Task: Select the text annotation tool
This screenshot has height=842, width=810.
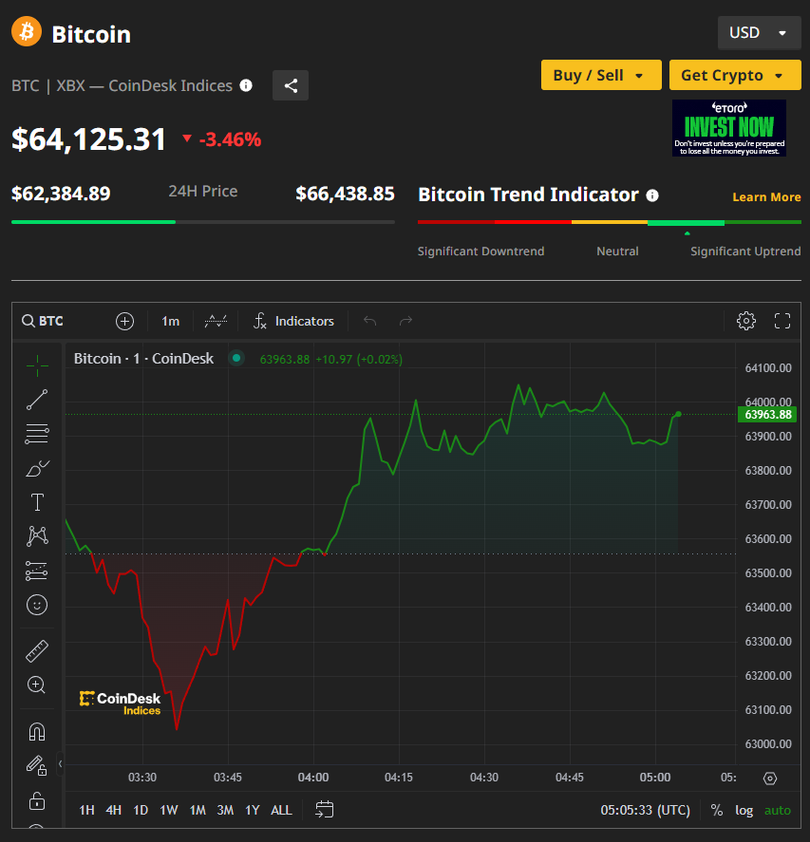Action: point(37,502)
